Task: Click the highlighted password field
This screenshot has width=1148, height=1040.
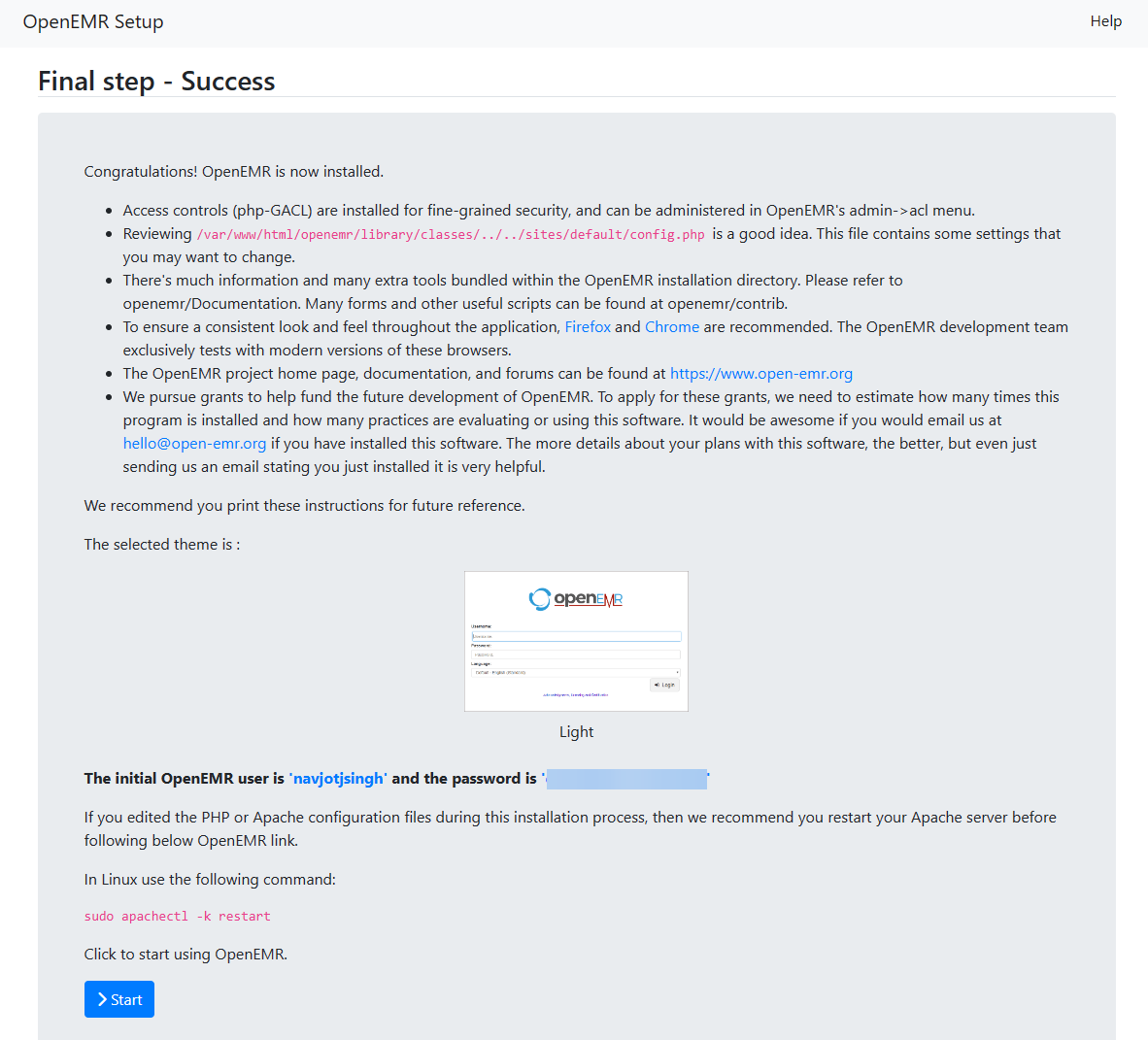Action: point(626,779)
